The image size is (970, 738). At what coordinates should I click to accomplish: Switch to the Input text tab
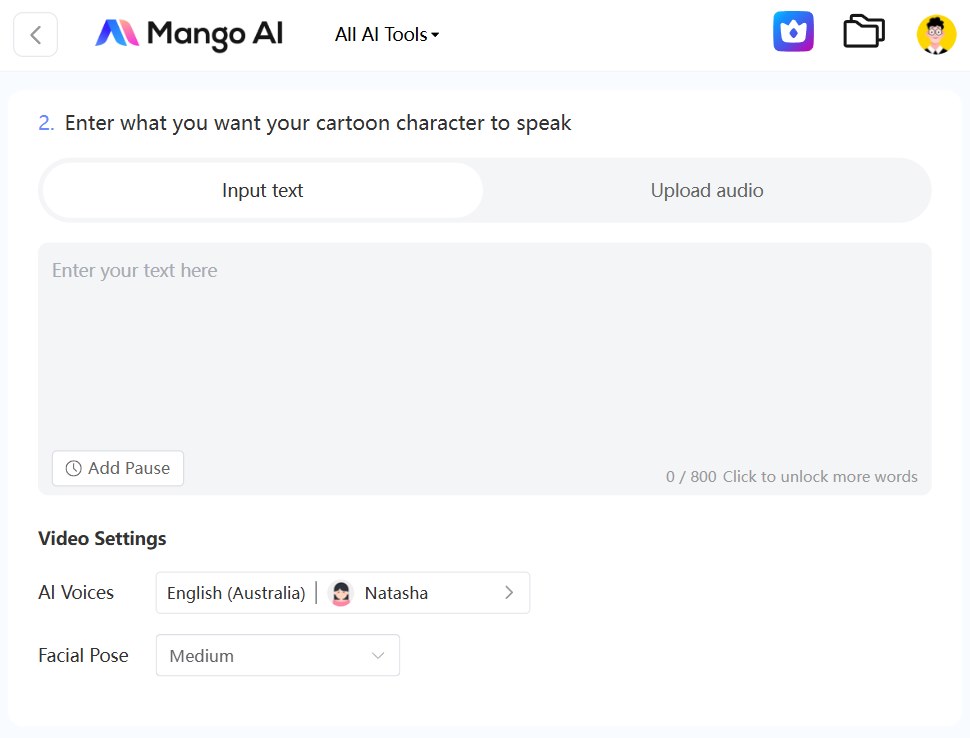[x=262, y=190]
